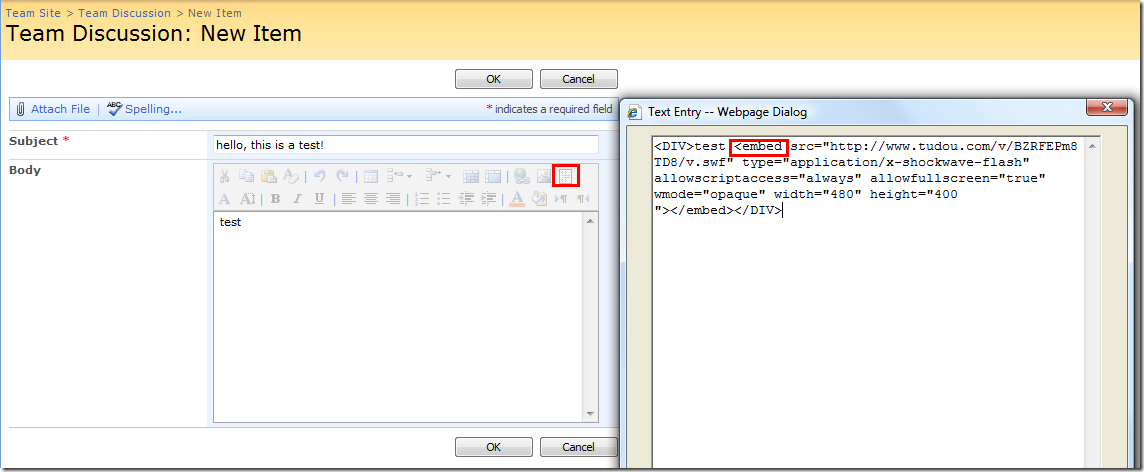The width and height of the screenshot is (1144, 472).
Task: Open the Spelling checker
Action: 153,109
